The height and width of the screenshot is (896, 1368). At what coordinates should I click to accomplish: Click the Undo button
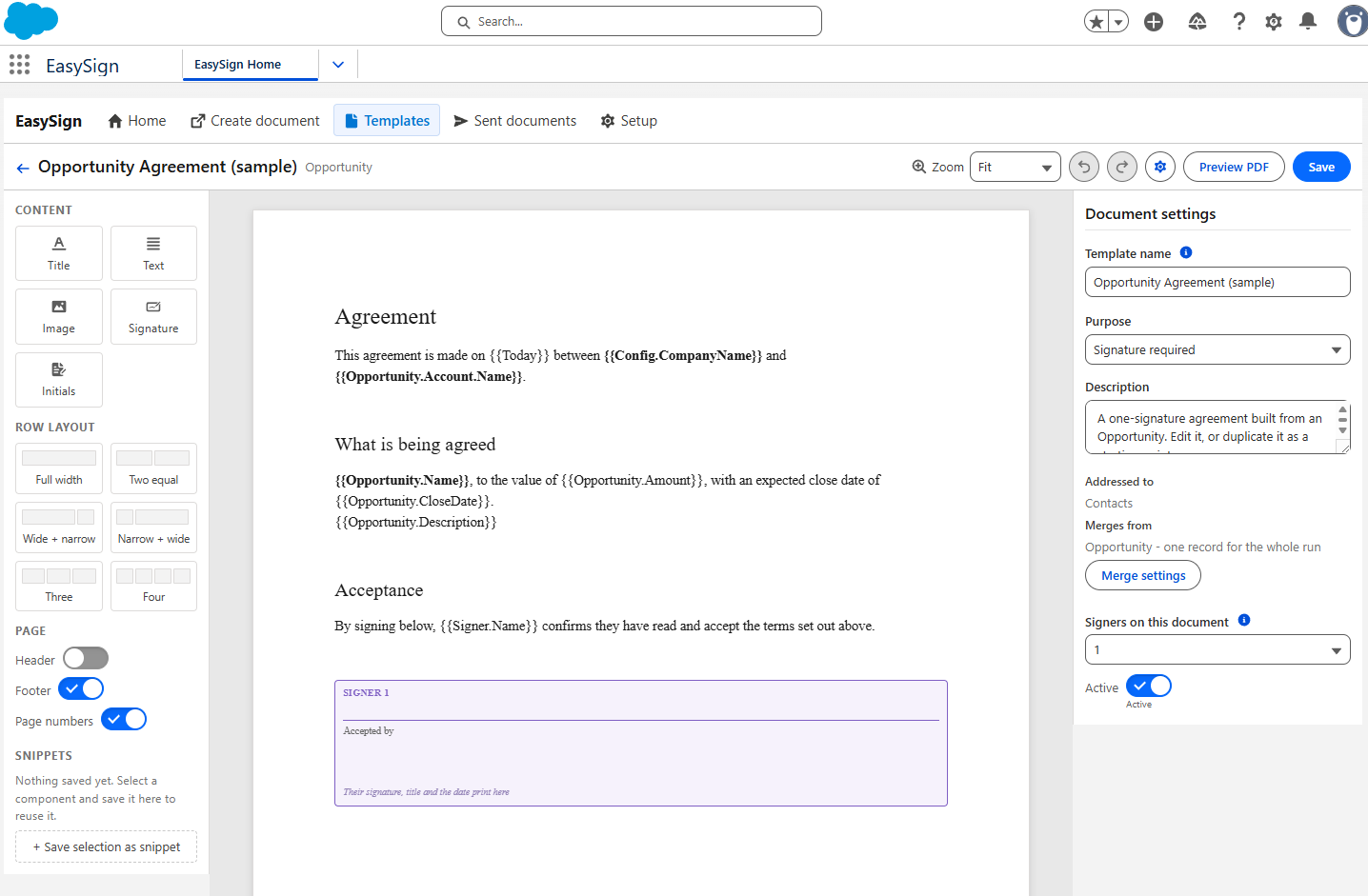coord(1084,167)
